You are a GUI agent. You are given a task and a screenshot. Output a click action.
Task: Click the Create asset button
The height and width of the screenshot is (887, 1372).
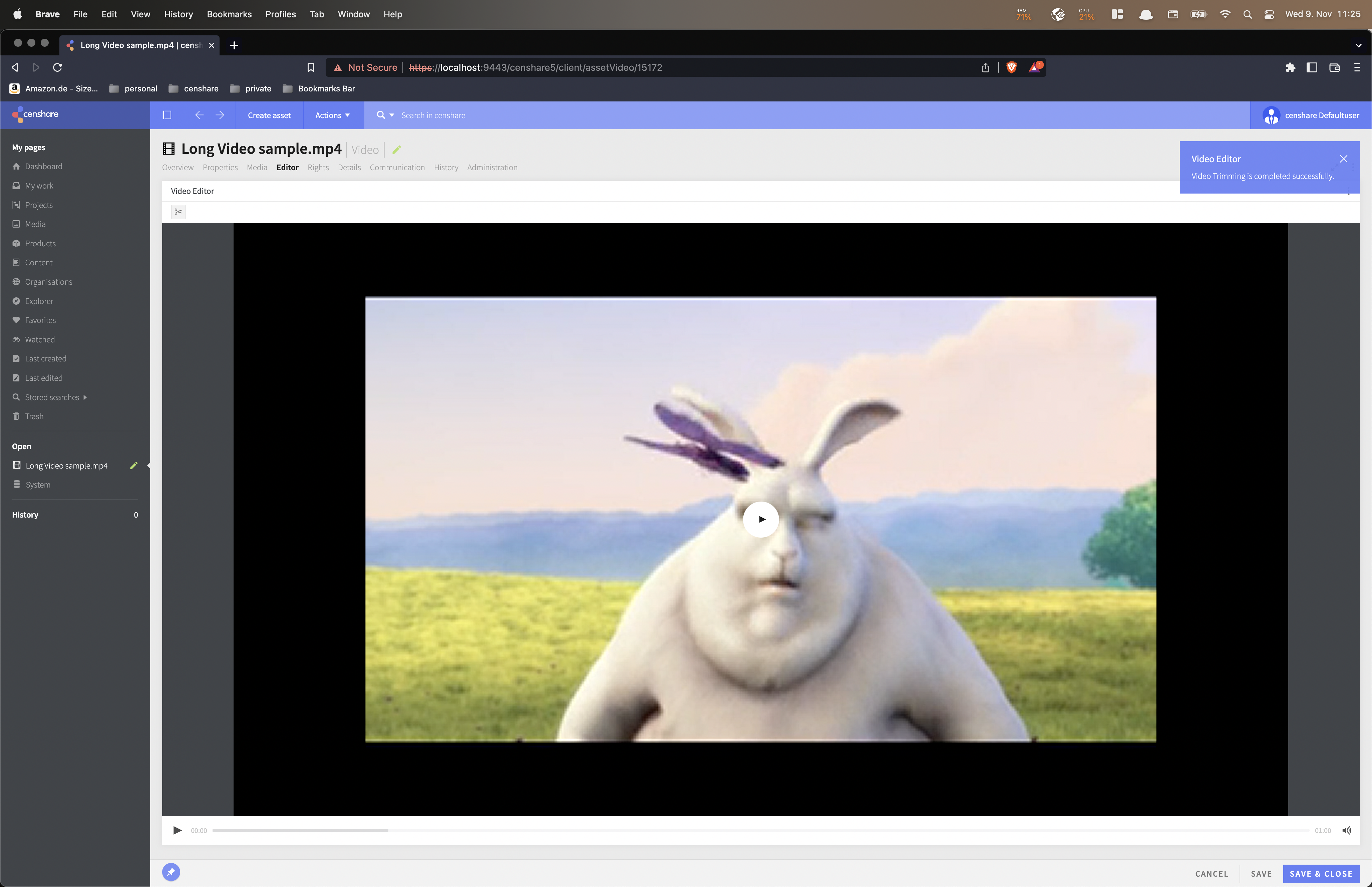click(x=270, y=115)
